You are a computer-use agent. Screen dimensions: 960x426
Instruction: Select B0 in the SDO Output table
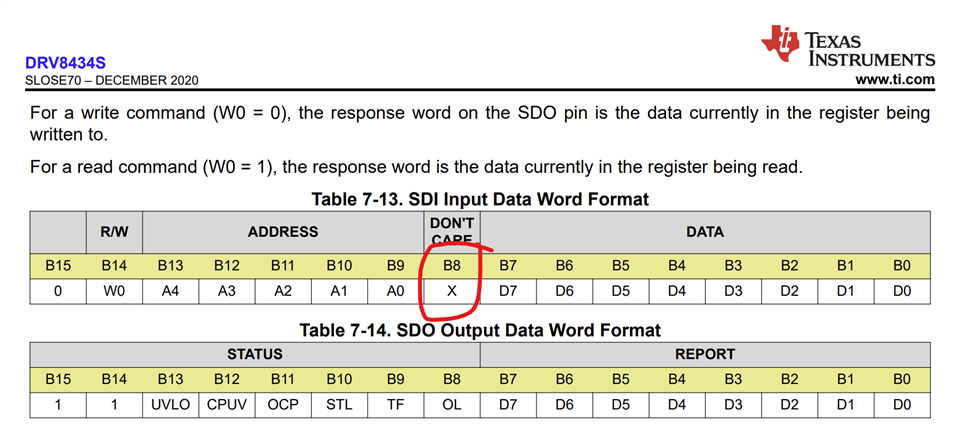point(902,379)
